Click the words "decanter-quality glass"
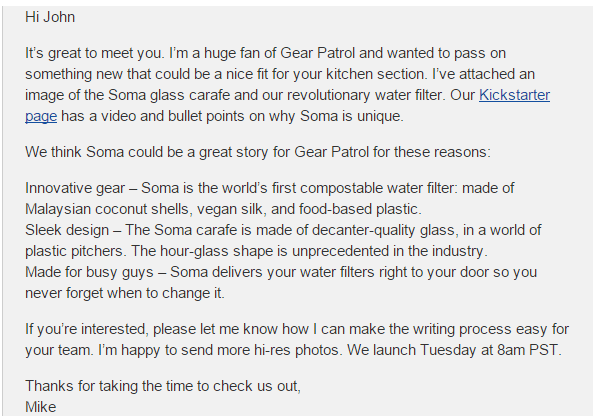The height and width of the screenshot is (416, 593). coord(385,230)
